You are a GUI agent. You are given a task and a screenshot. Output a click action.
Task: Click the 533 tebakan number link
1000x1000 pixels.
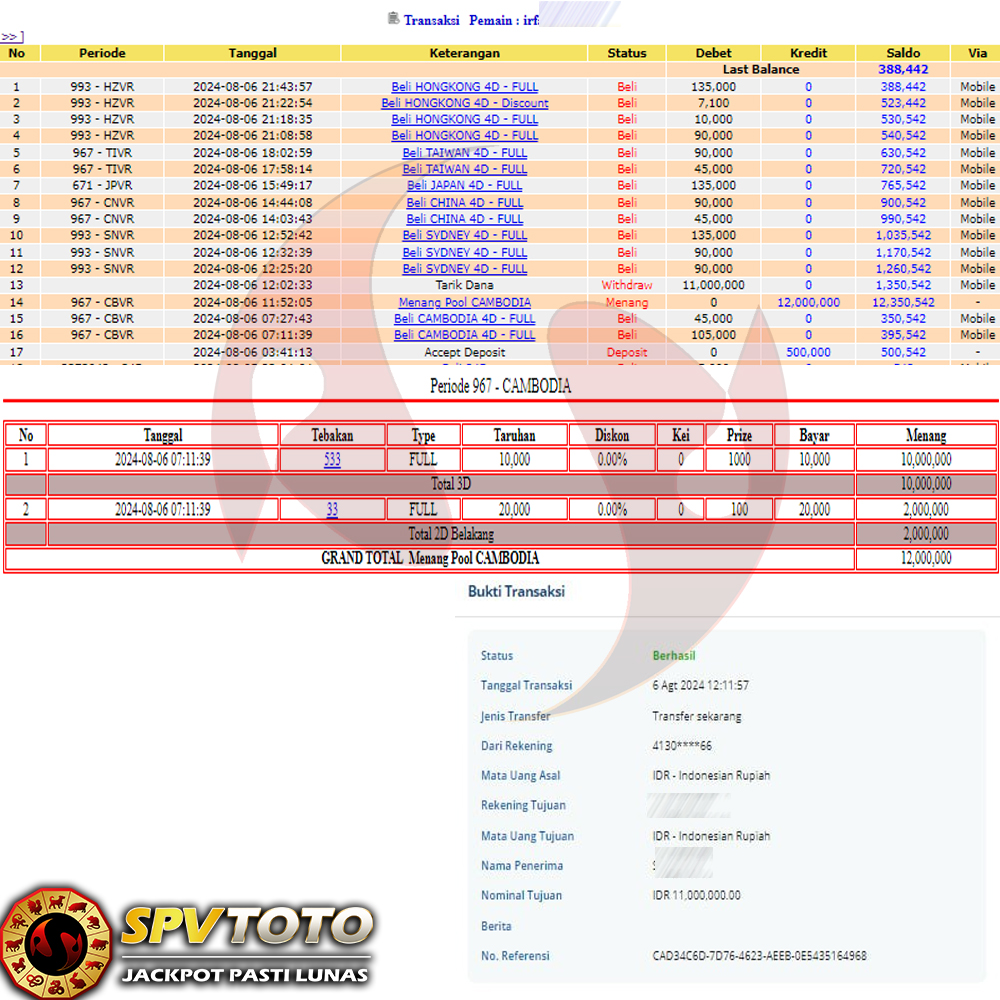point(332,460)
